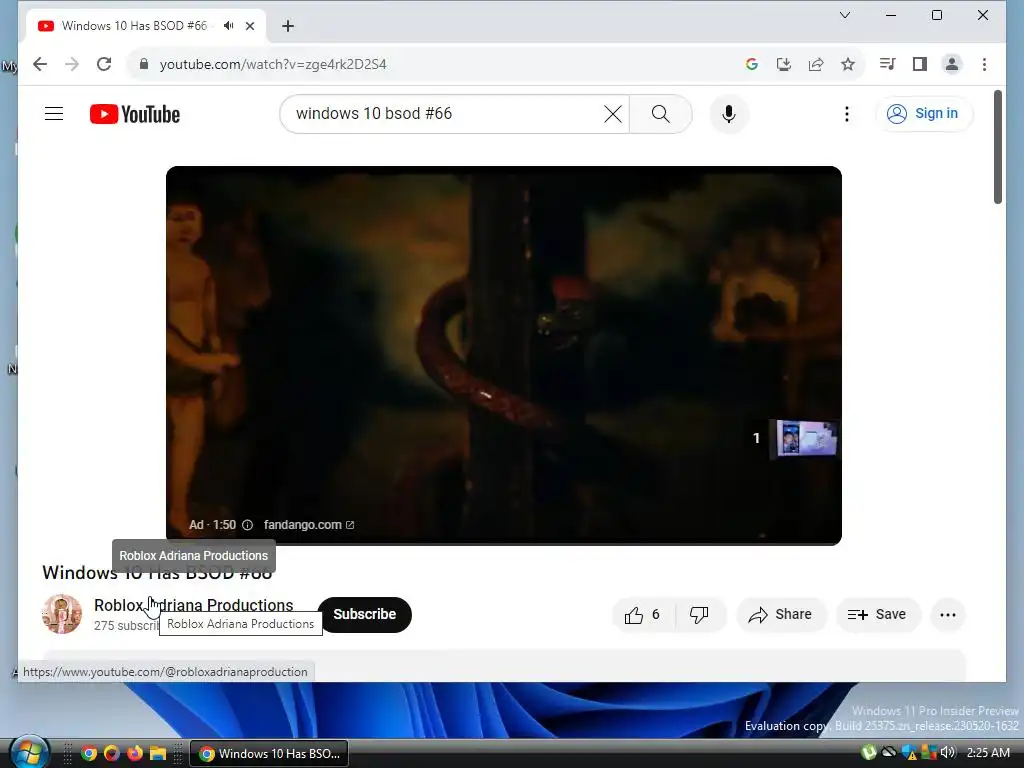This screenshot has height=768, width=1024.
Task: Click the magnifier search button
Action: pos(660,114)
